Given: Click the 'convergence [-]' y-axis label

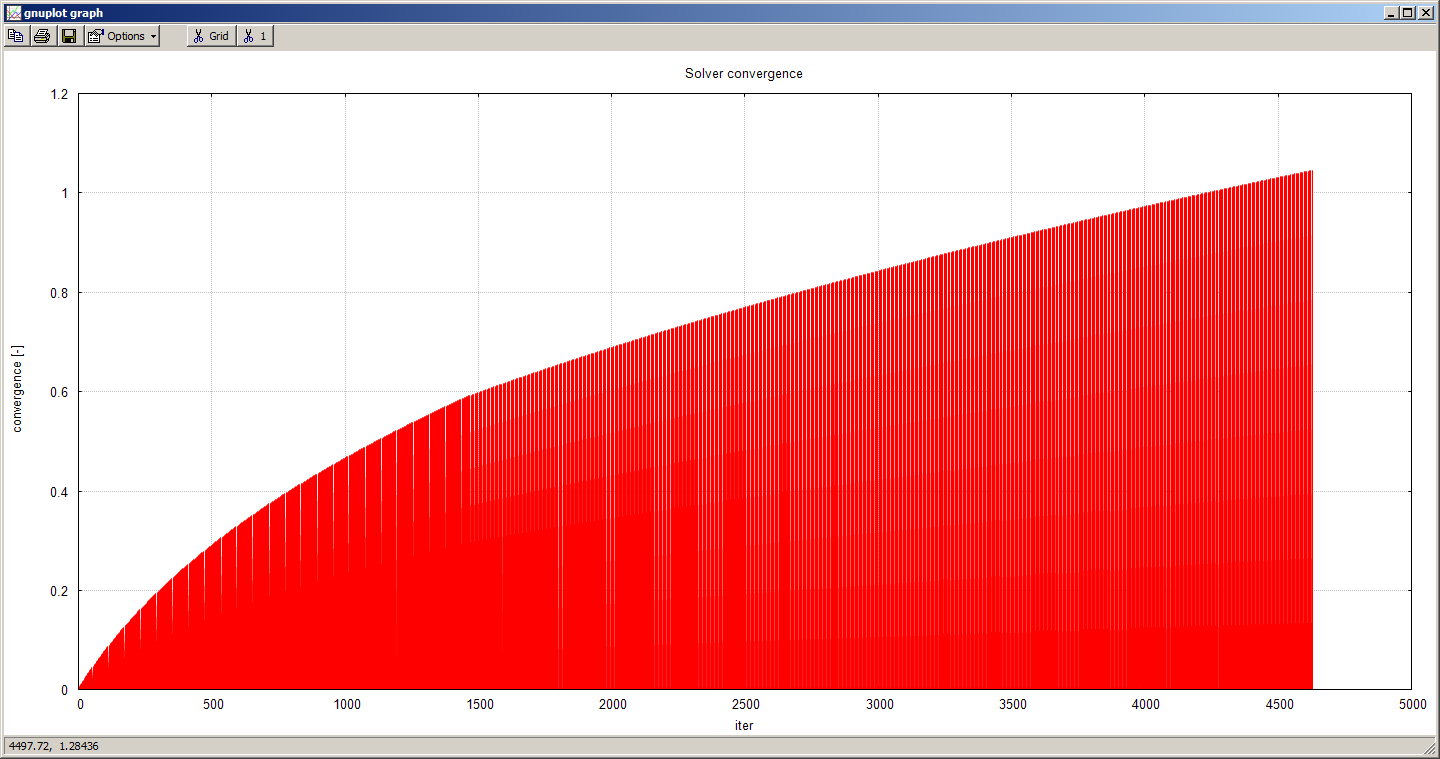Looking at the screenshot, I should coord(17,388).
